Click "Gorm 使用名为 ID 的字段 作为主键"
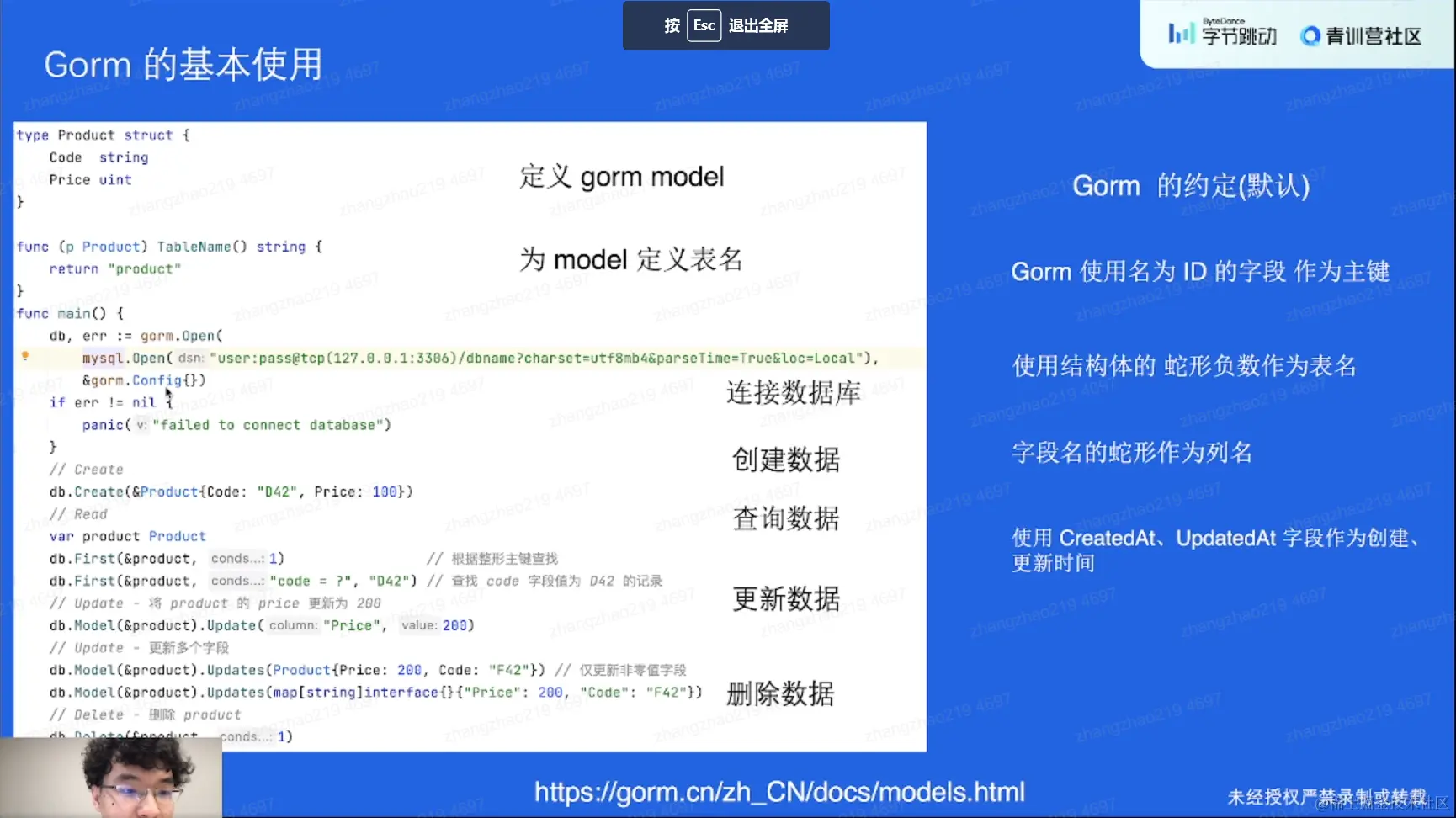Image resolution: width=1456 pixels, height=818 pixels. click(1200, 272)
